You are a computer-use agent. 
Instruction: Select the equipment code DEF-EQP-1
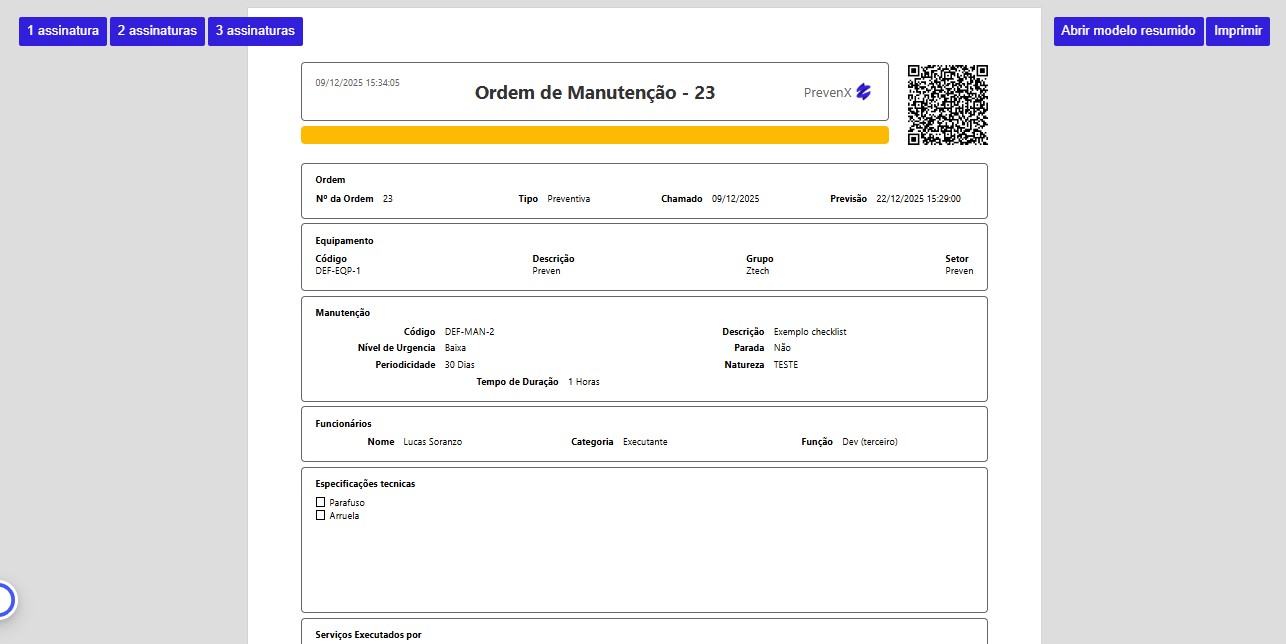coord(338,271)
